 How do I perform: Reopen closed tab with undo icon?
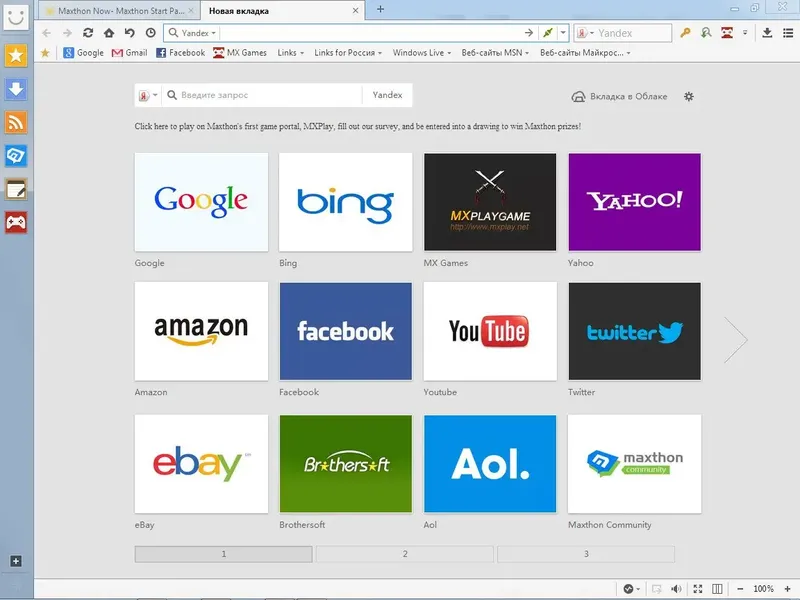(130, 33)
